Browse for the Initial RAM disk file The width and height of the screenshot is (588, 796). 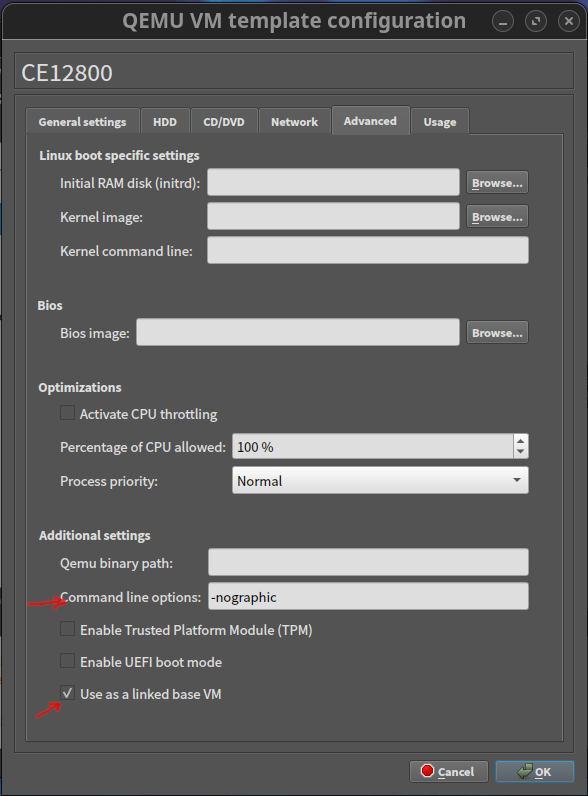497,183
